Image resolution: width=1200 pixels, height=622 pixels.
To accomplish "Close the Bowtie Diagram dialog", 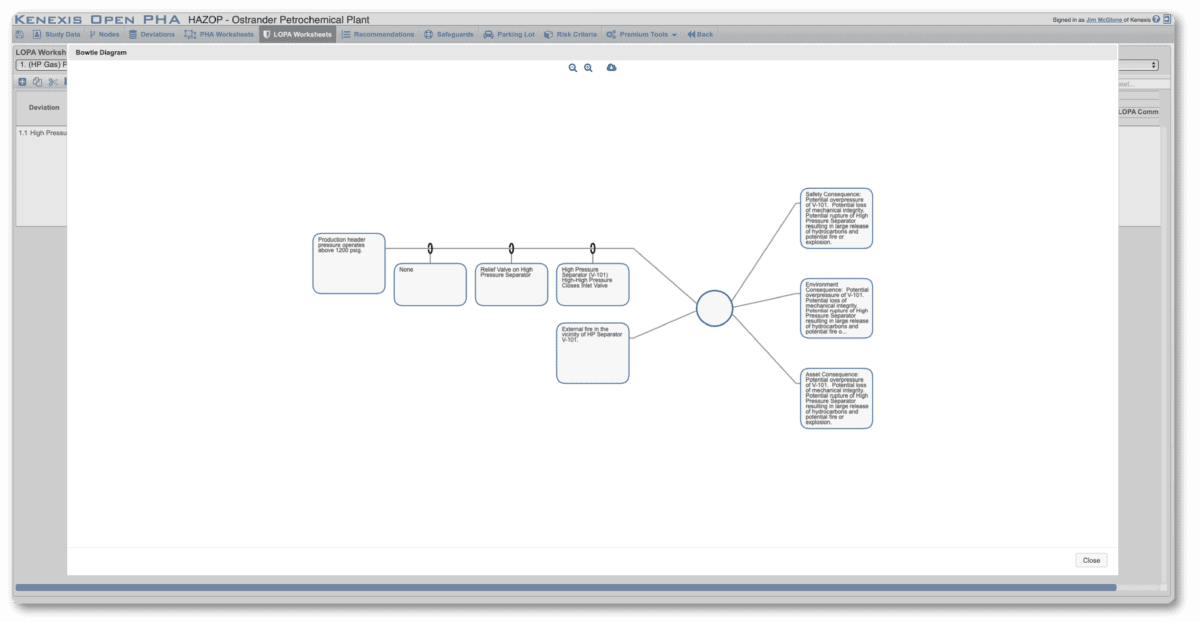I will (x=1091, y=560).
